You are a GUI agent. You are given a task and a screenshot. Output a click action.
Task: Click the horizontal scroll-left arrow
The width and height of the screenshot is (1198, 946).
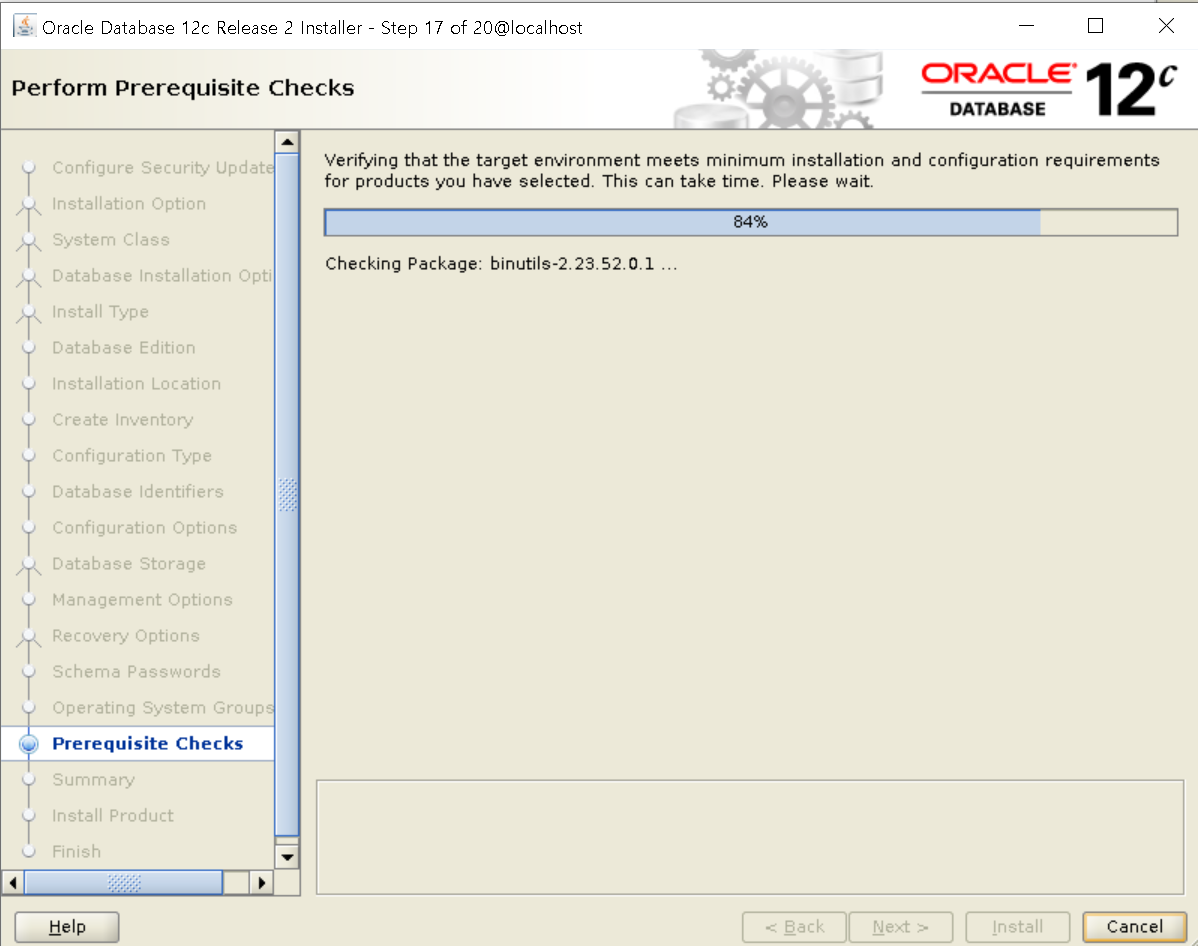(x=12, y=883)
